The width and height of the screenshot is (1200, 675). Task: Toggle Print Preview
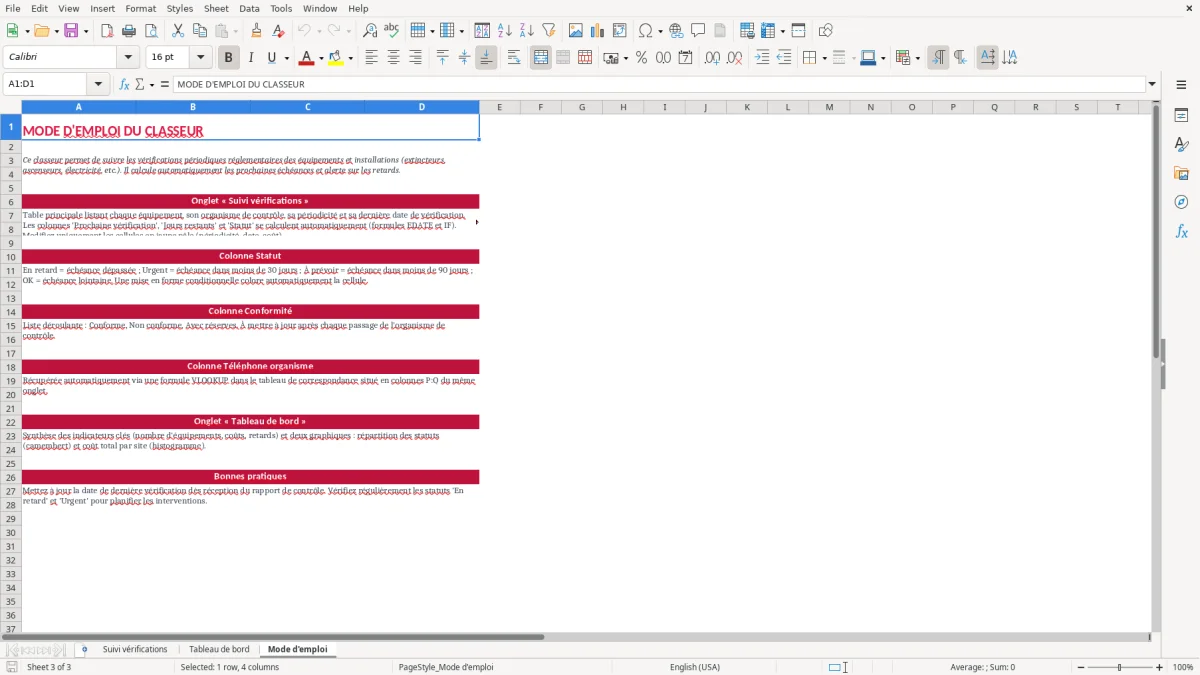pos(149,31)
